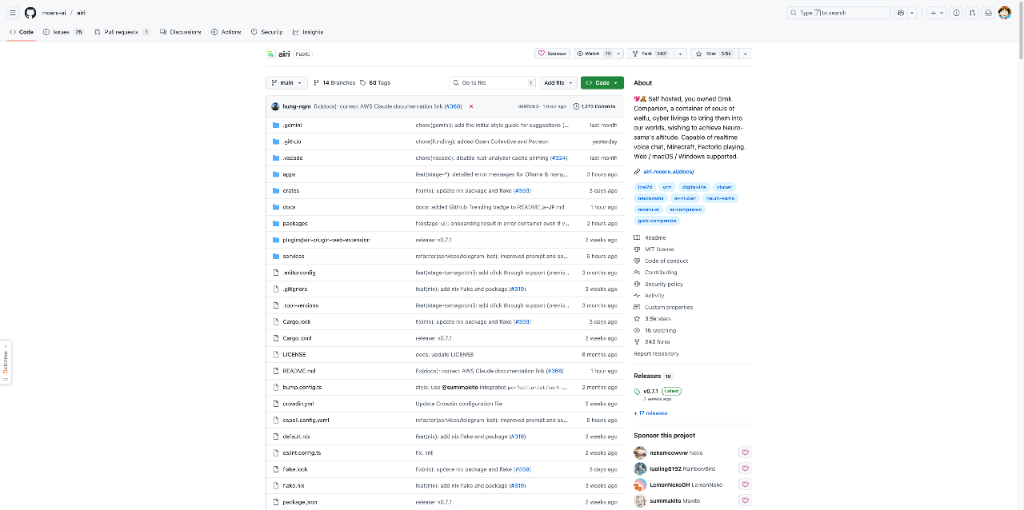This screenshot has height=510, width=1024.
Task: Sponsor sumimakito with heart button
Action: coord(745,500)
